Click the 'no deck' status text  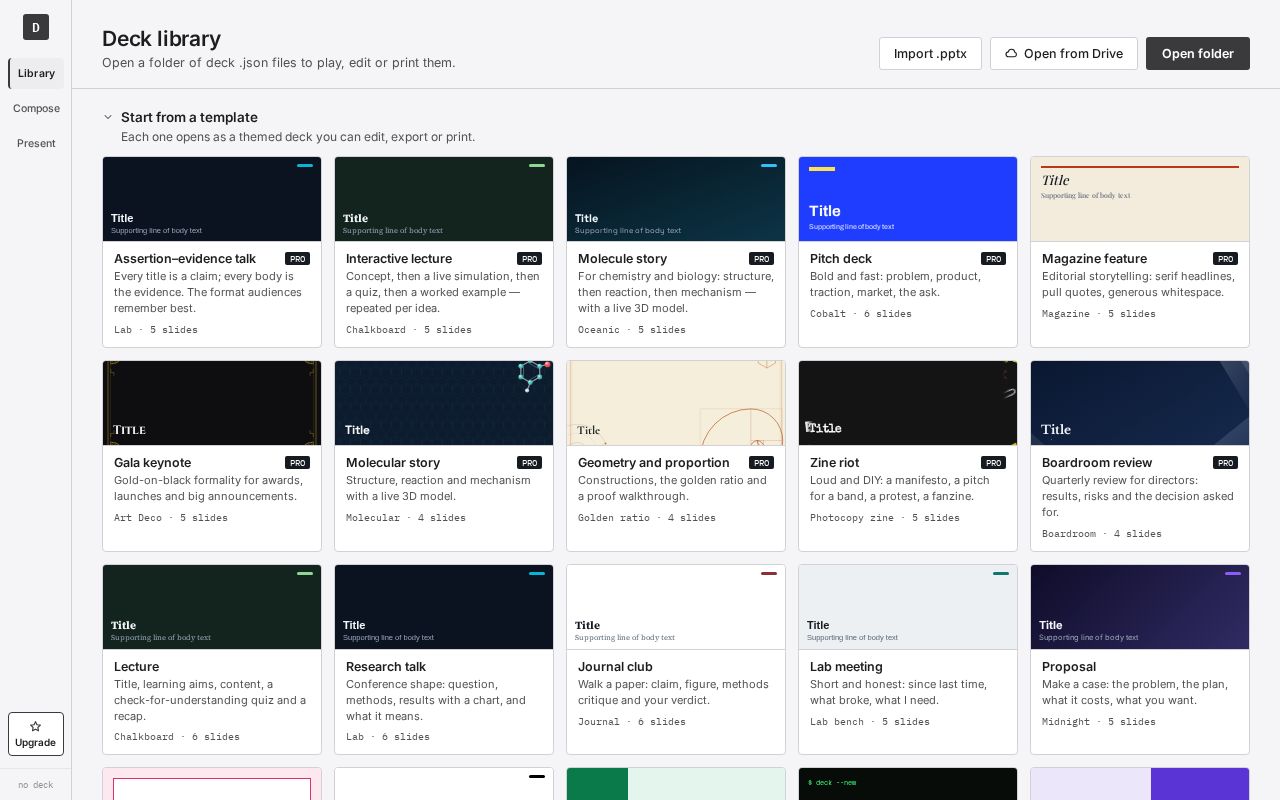click(x=36, y=785)
